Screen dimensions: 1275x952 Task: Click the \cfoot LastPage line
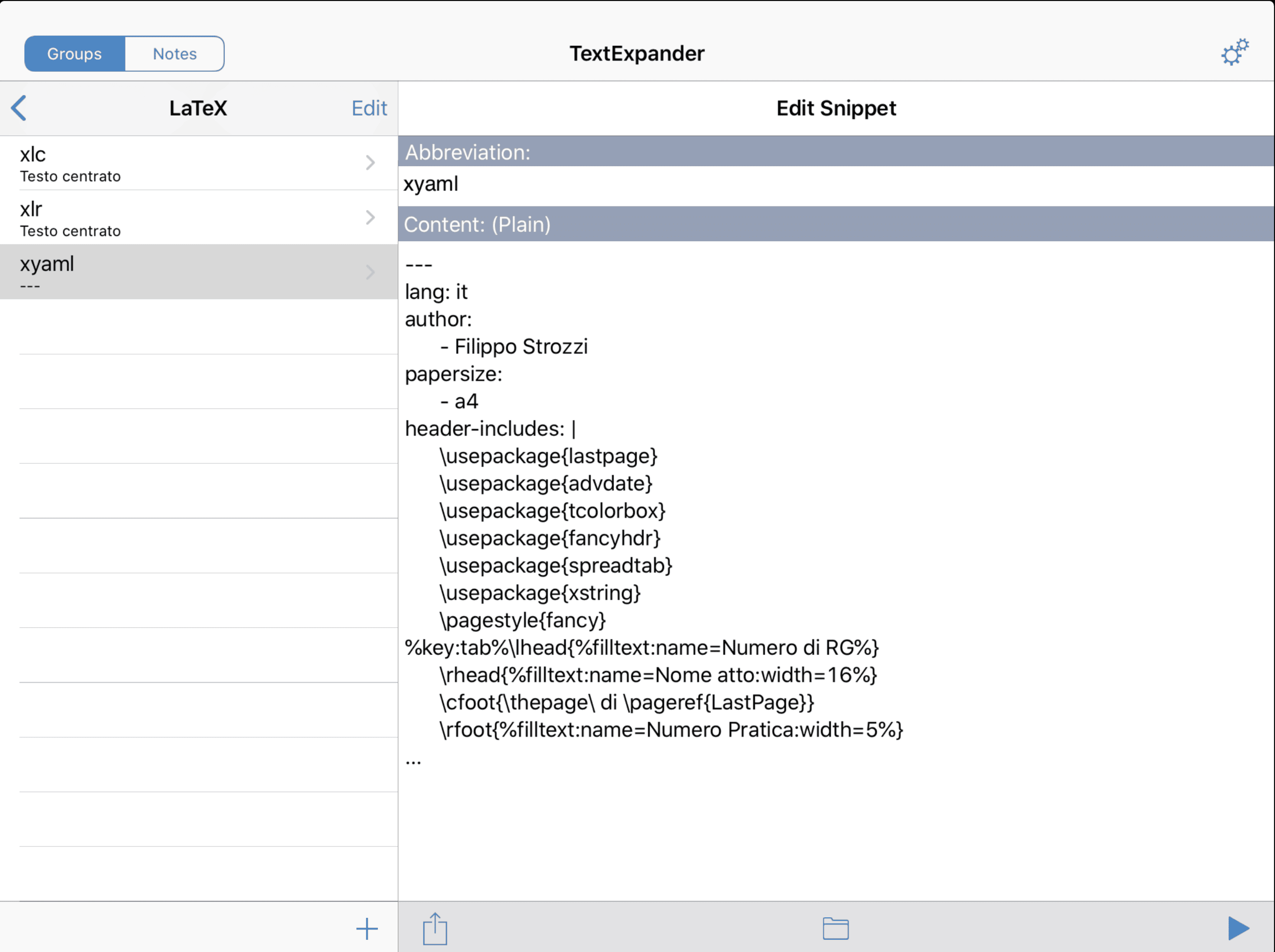pos(627,702)
